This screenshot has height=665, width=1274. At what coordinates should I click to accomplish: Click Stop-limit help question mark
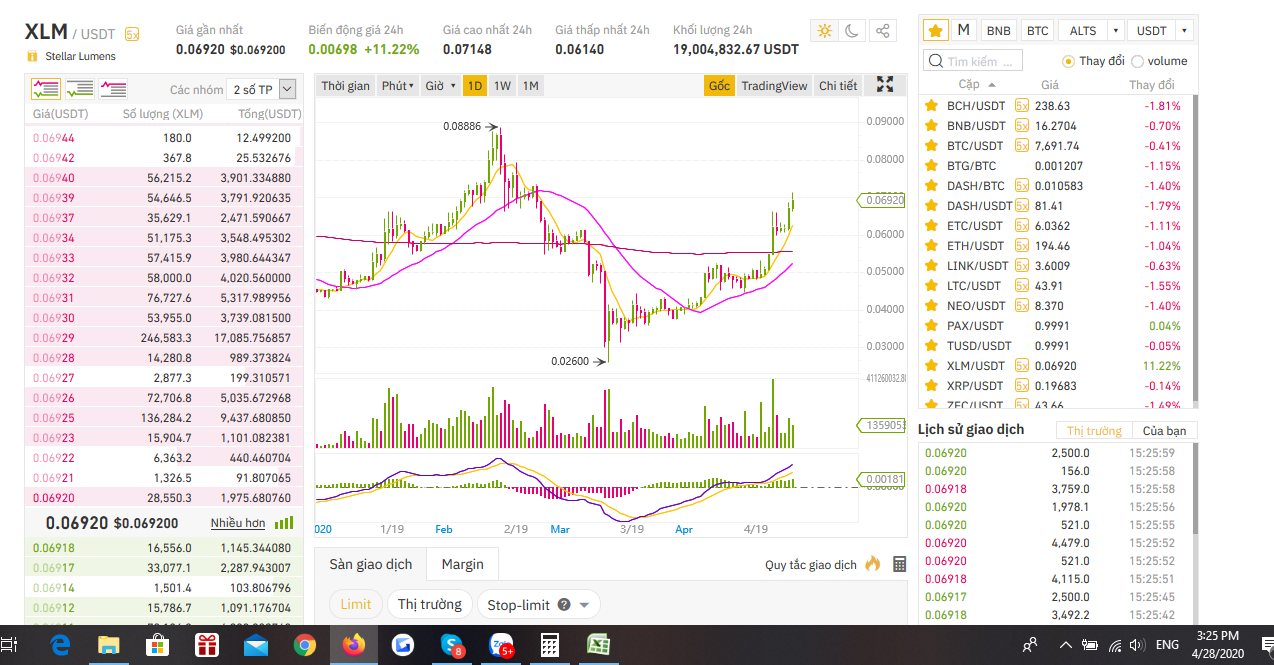[564, 604]
